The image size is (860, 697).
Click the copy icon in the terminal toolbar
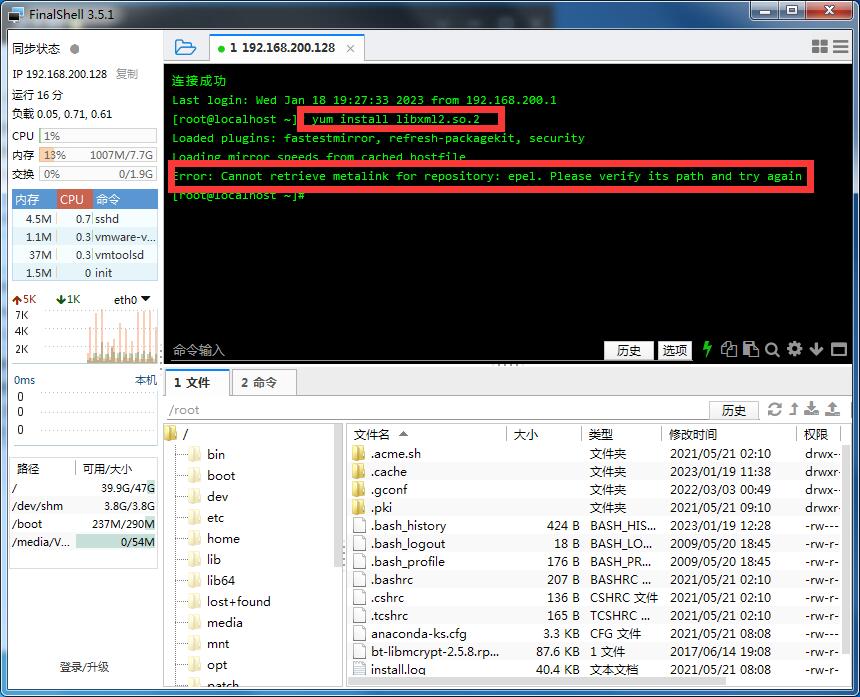coord(727,350)
